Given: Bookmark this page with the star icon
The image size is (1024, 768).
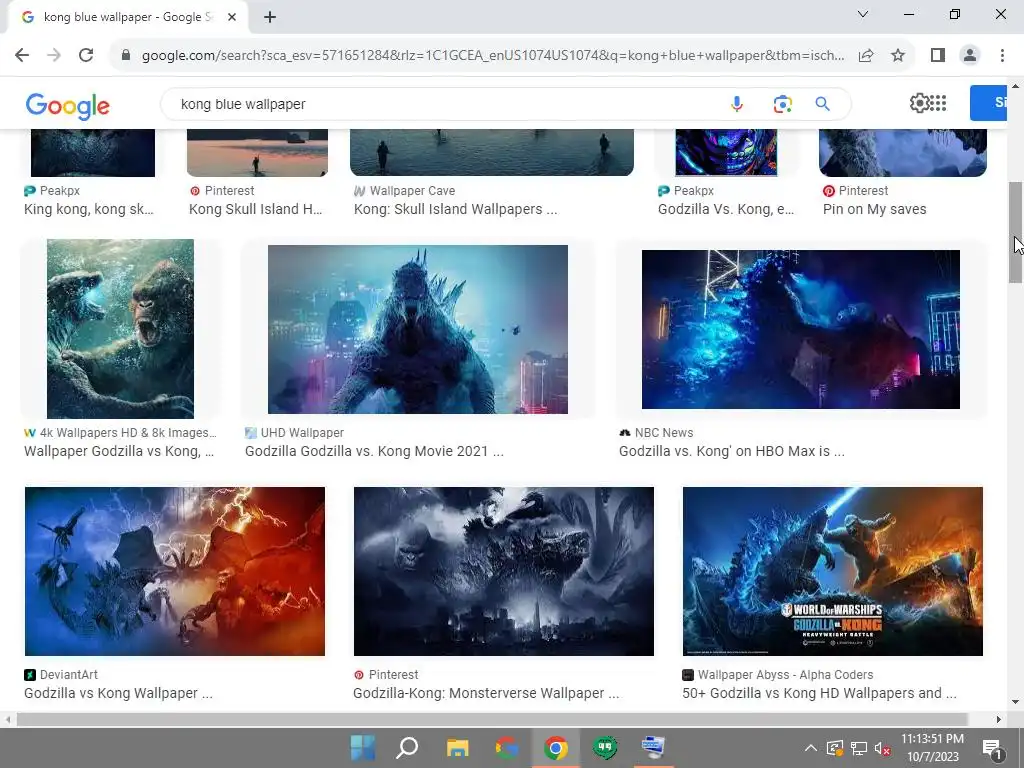Looking at the screenshot, I should [898, 56].
